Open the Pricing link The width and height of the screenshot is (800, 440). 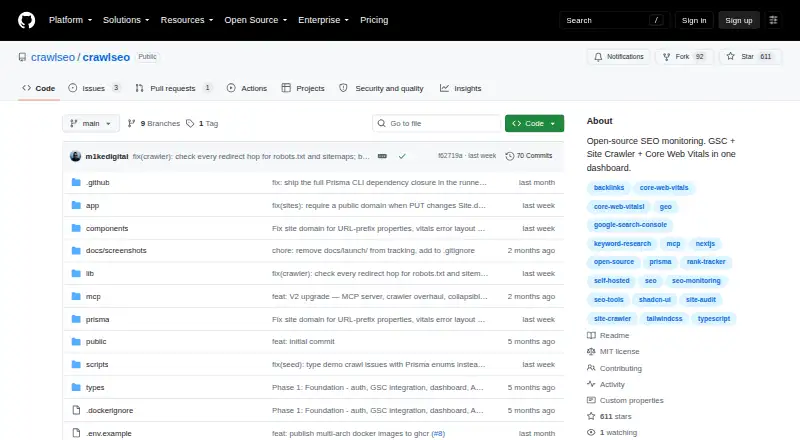point(374,20)
